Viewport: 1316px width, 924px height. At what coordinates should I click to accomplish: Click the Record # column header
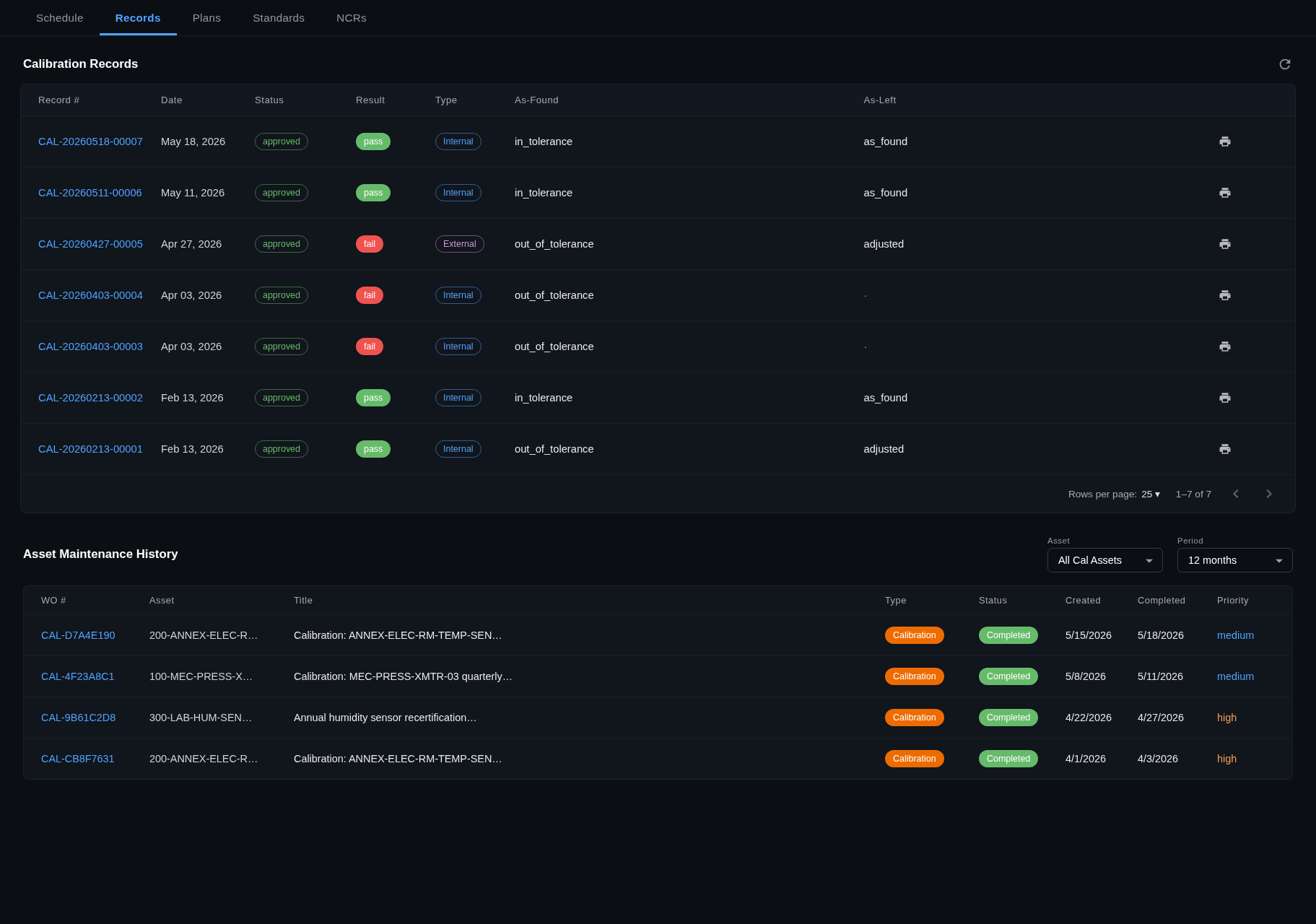58,100
